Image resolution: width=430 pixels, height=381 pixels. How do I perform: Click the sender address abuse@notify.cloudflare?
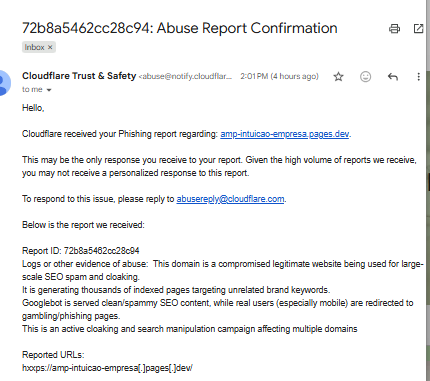pos(185,77)
